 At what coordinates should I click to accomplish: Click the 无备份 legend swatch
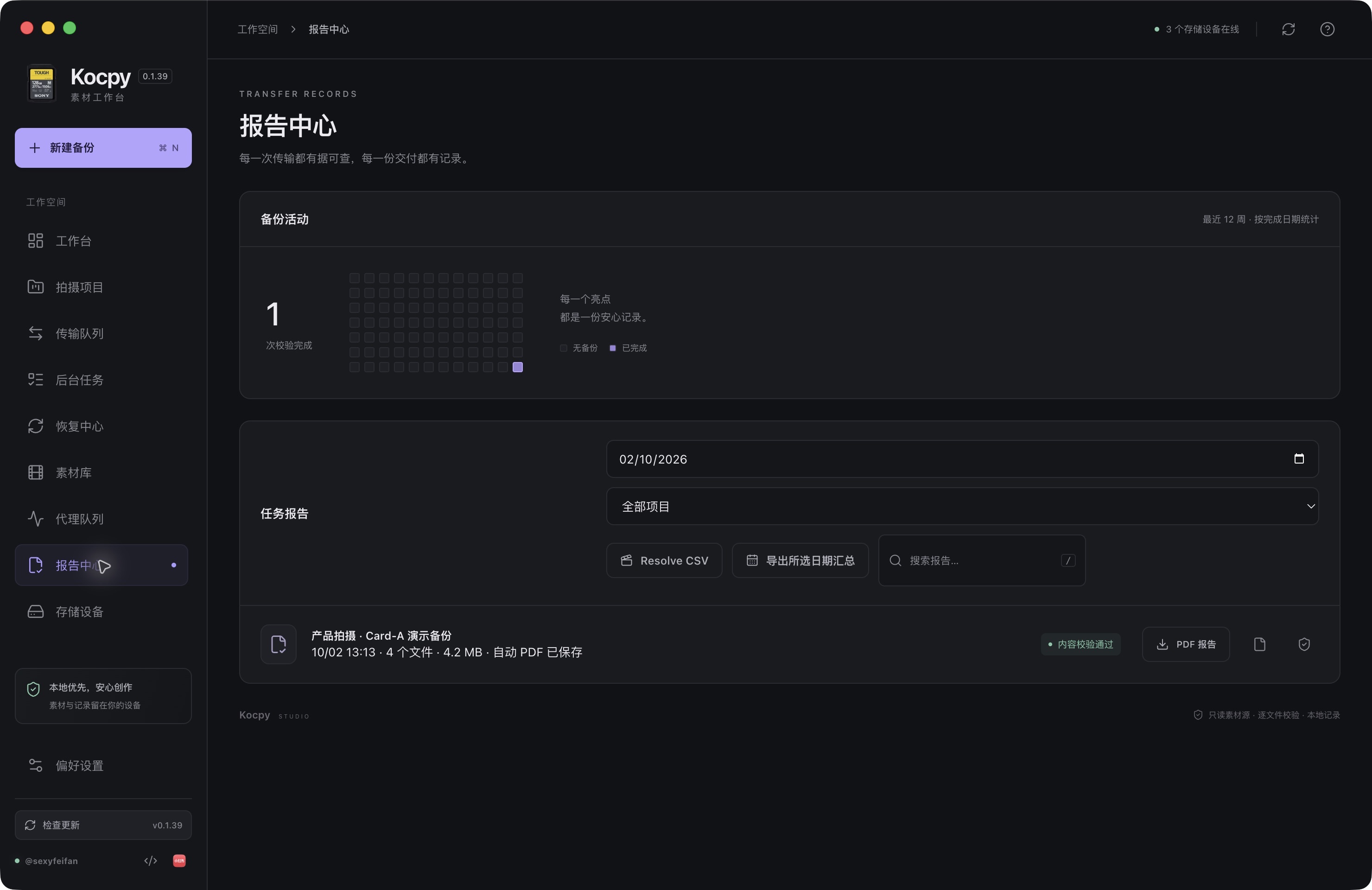[563, 348]
